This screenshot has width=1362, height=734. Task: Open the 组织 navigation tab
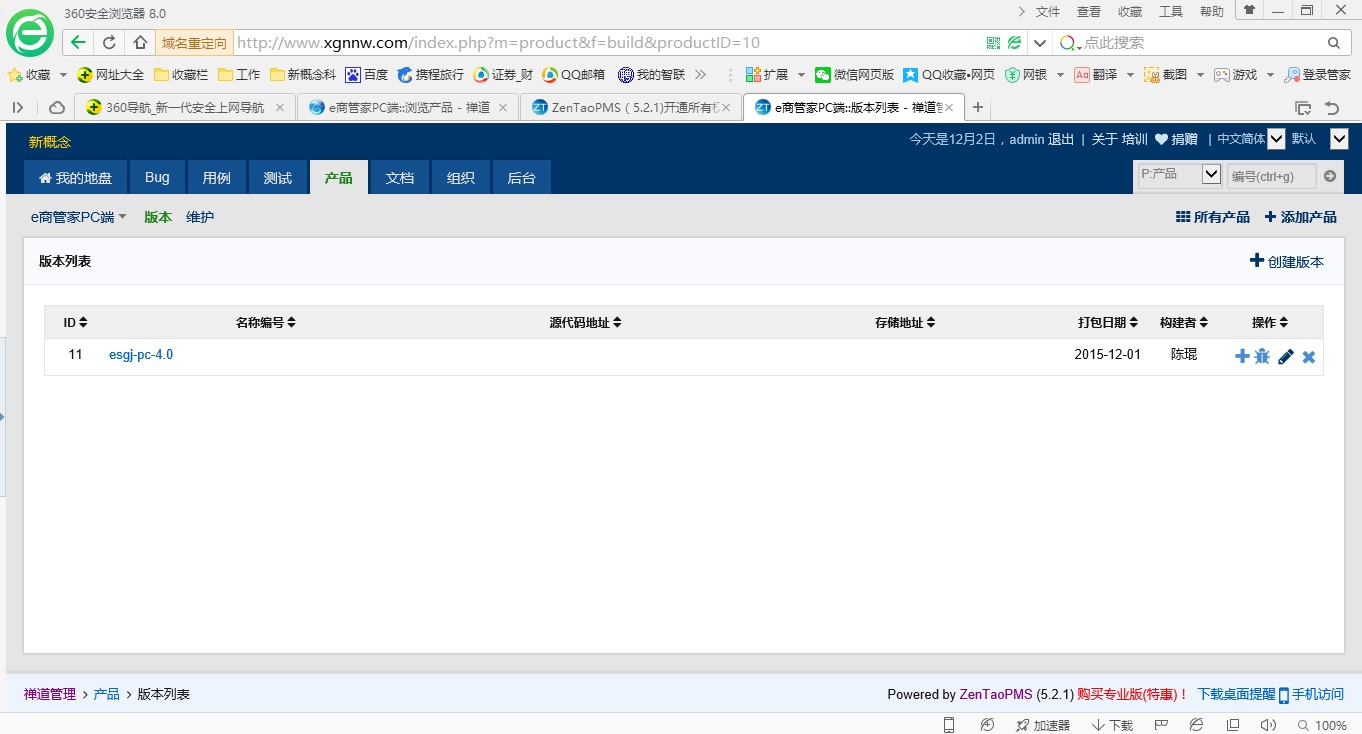click(x=460, y=178)
